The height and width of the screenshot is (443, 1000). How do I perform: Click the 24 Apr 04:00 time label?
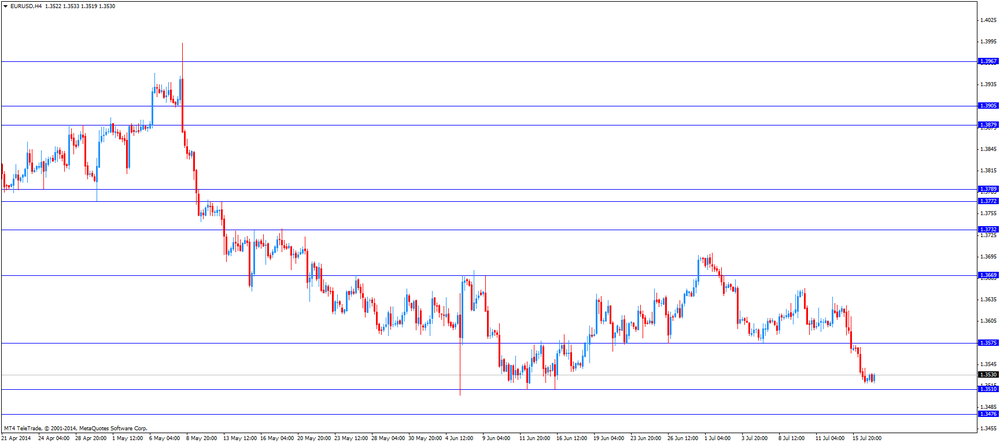52,439
